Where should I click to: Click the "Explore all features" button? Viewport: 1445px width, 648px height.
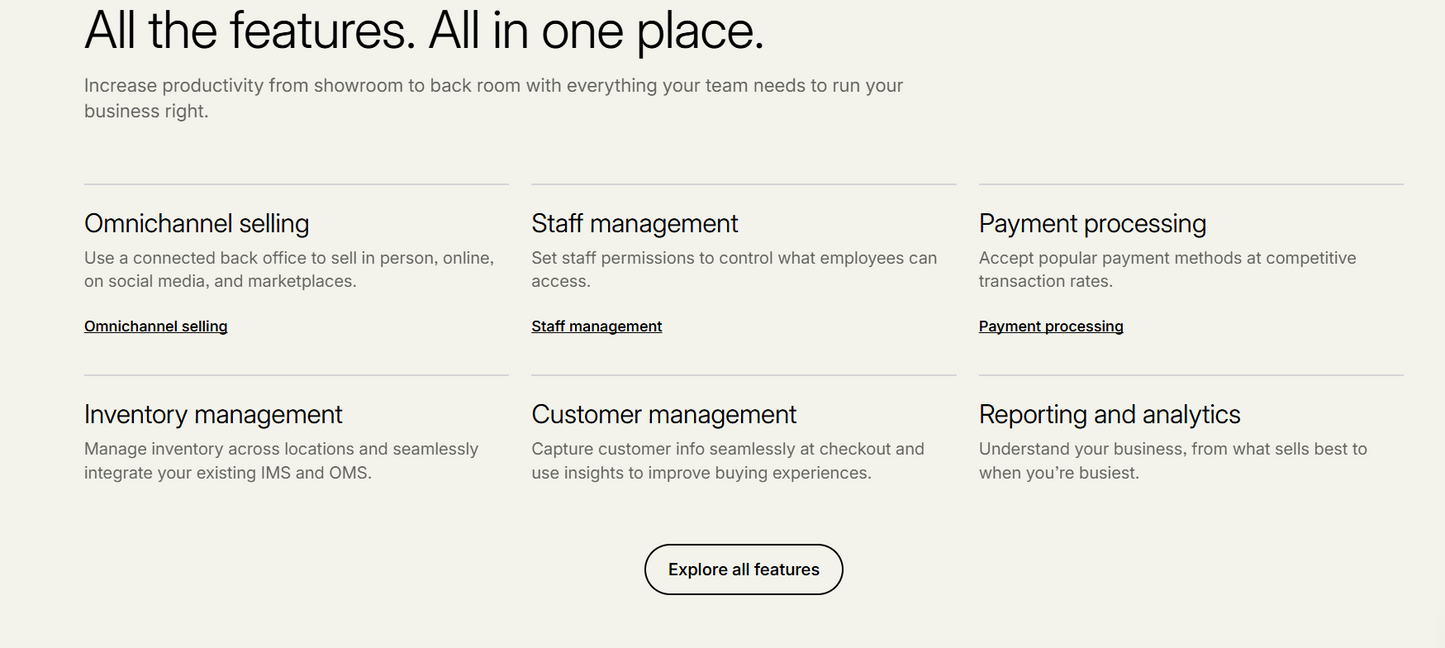pos(743,569)
